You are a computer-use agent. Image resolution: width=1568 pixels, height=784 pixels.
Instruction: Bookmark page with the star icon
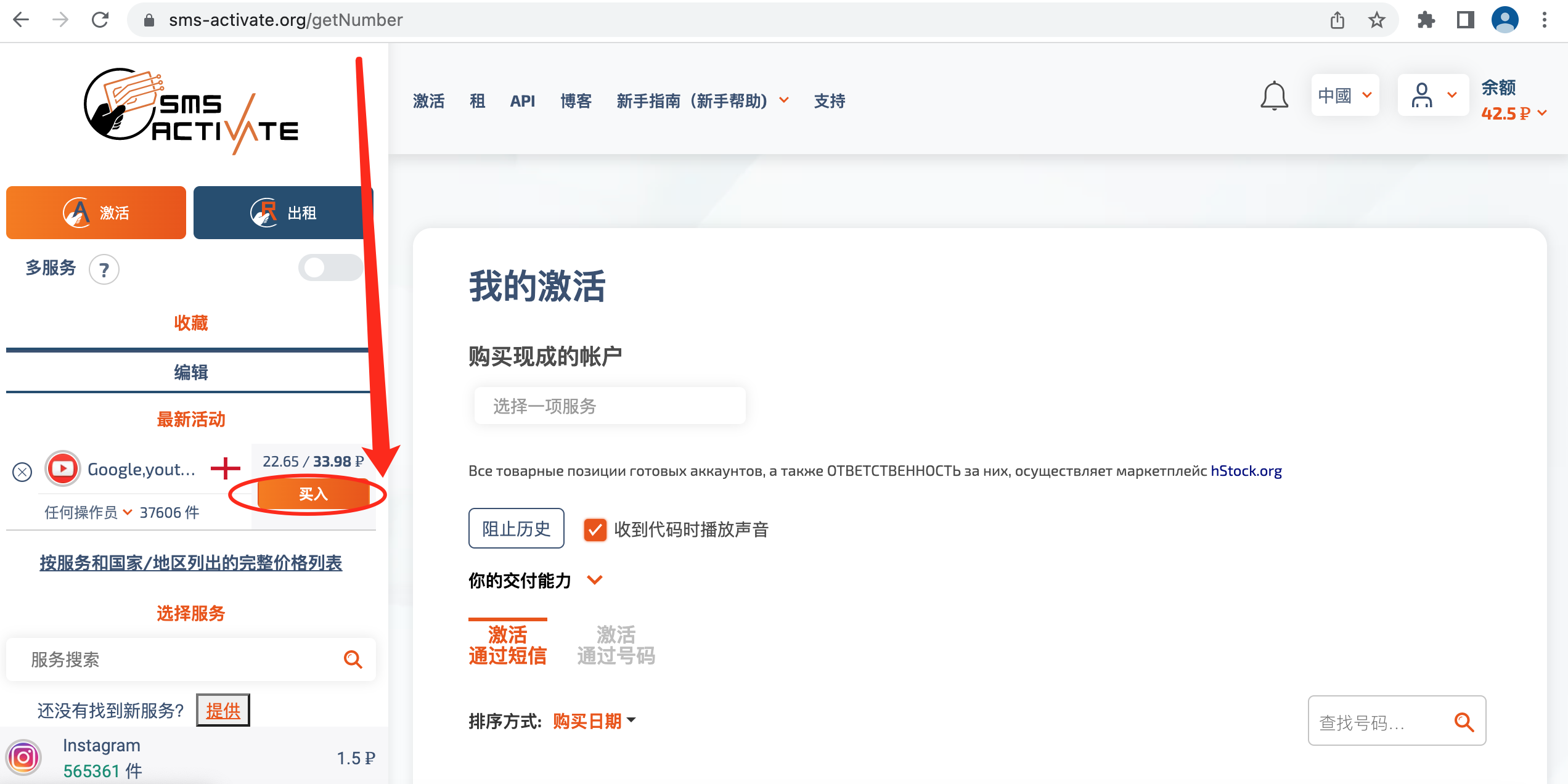point(1376,20)
